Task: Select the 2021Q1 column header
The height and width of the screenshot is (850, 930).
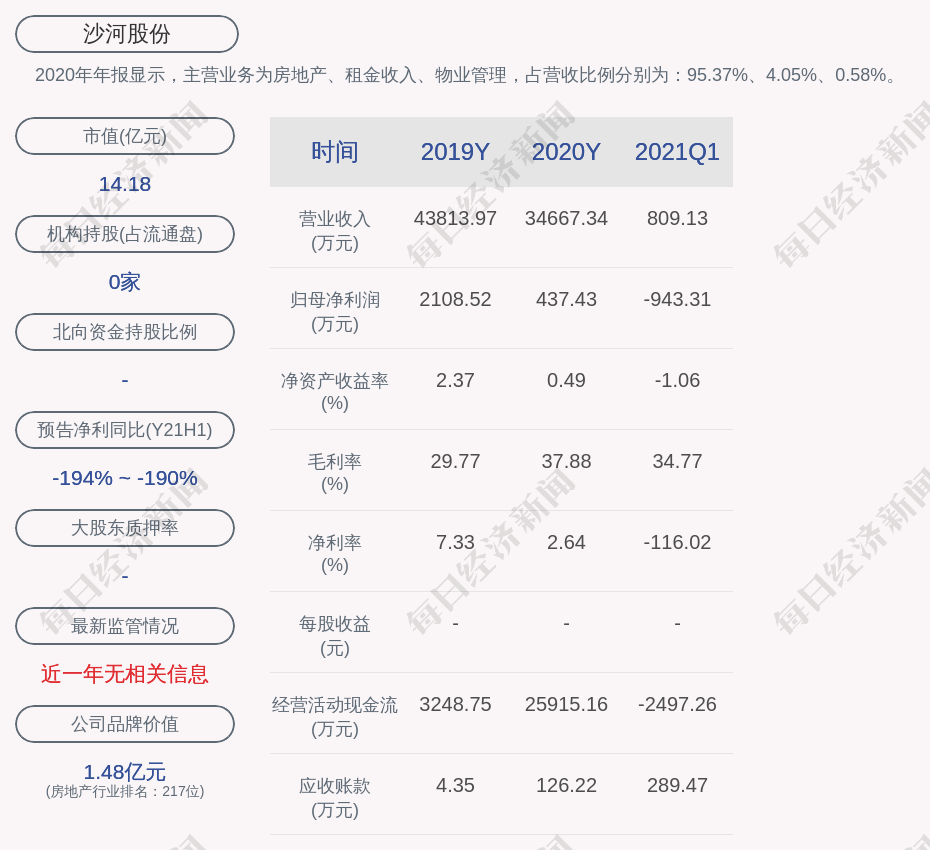Action: pos(677,152)
